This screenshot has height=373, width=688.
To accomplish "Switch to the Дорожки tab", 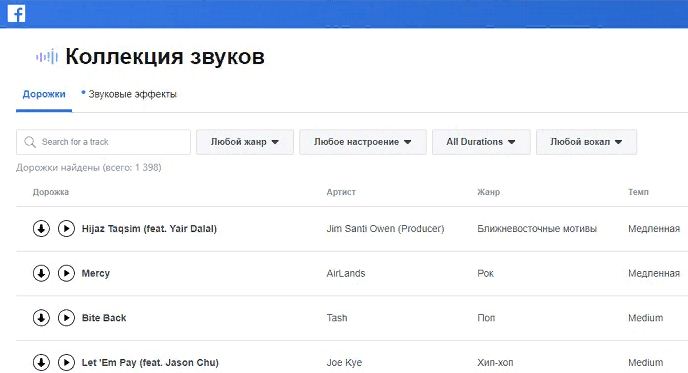I will click(44, 94).
